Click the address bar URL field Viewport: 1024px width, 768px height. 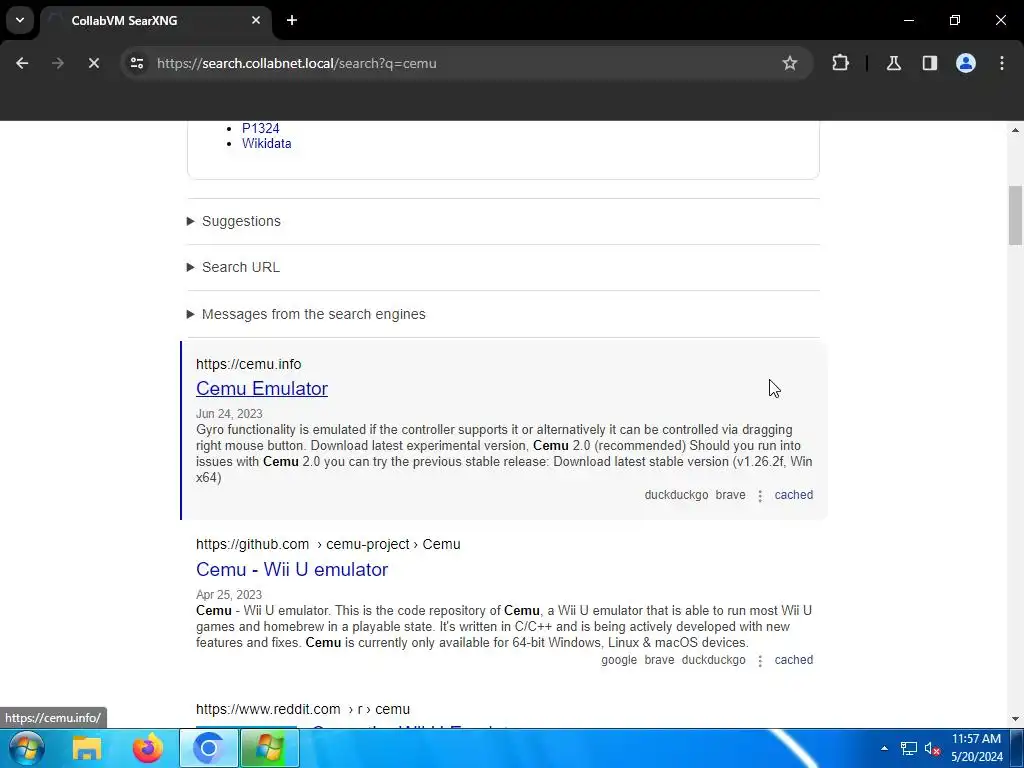457,63
